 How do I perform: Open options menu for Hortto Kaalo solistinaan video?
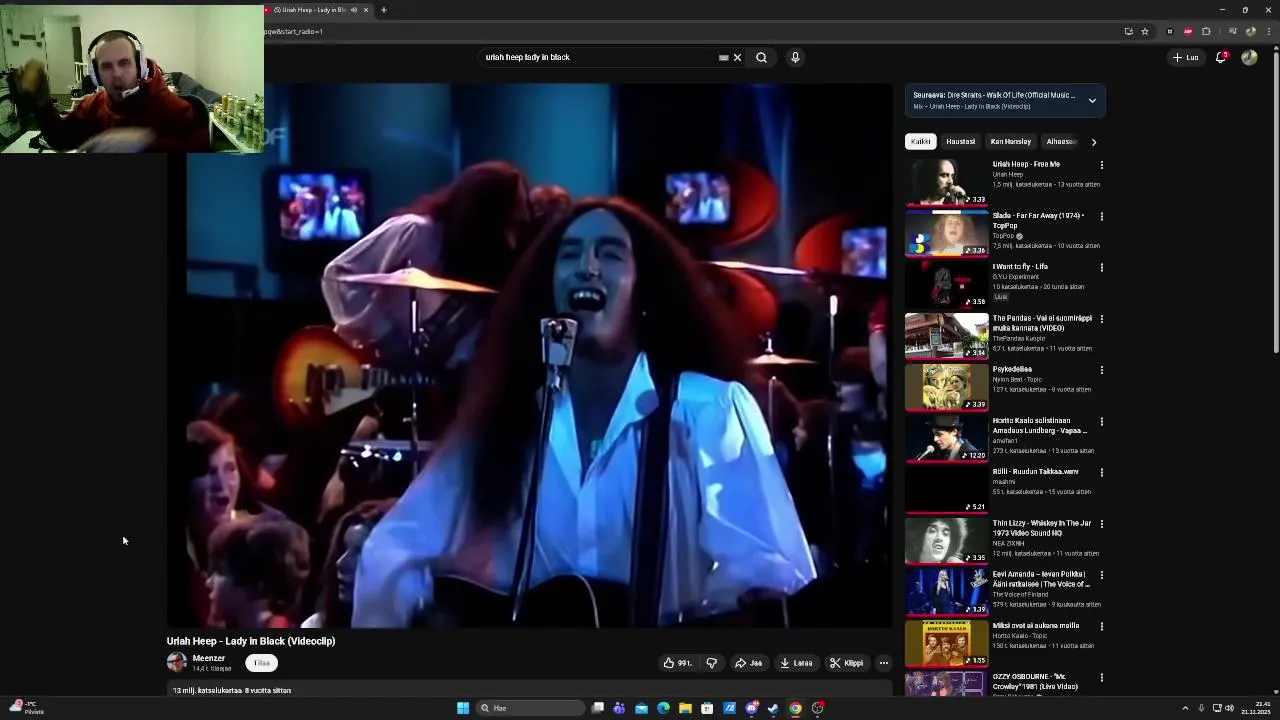[1101, 421]
